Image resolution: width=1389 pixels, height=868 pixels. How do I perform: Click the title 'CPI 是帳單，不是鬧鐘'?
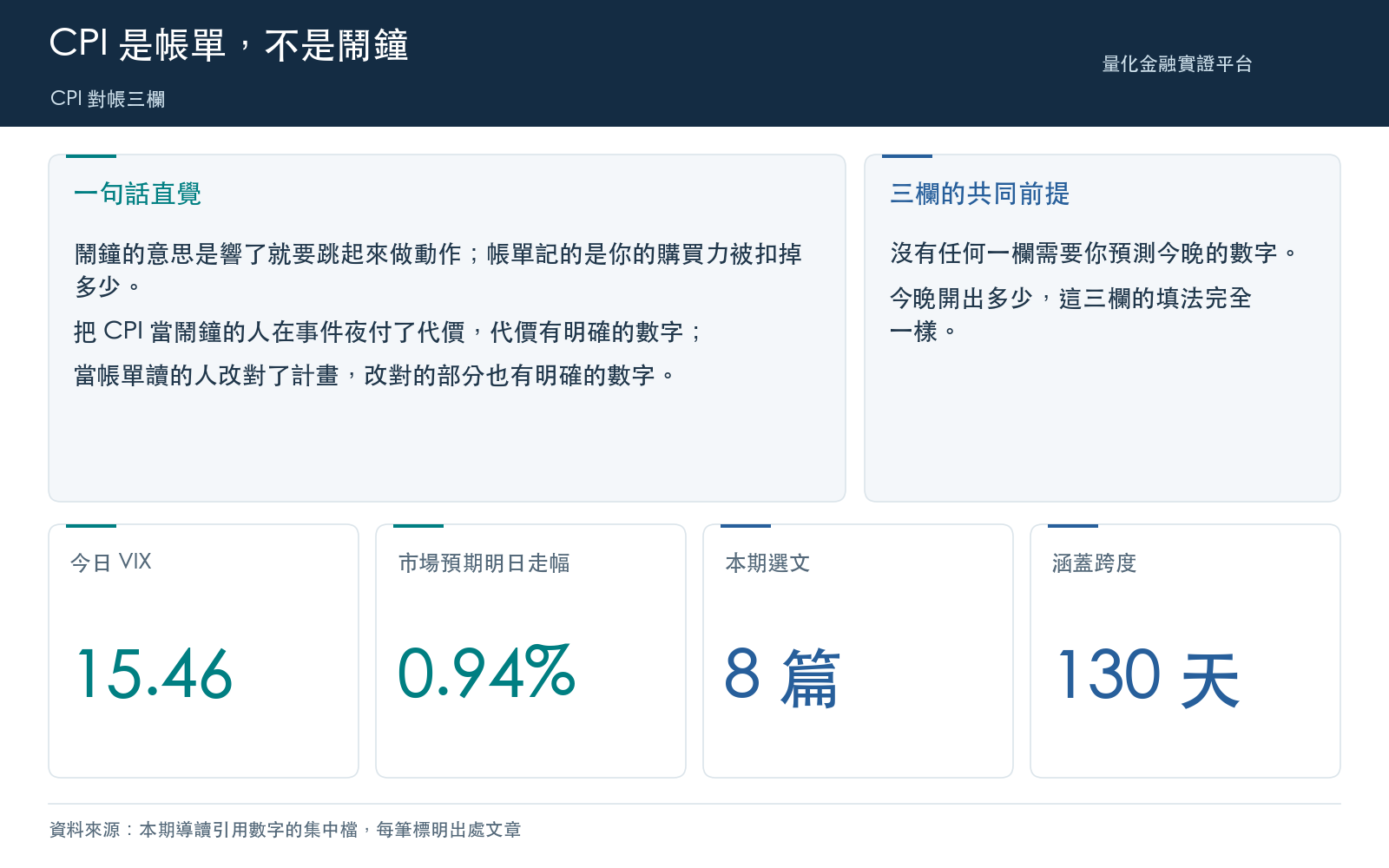coord(228,44)
